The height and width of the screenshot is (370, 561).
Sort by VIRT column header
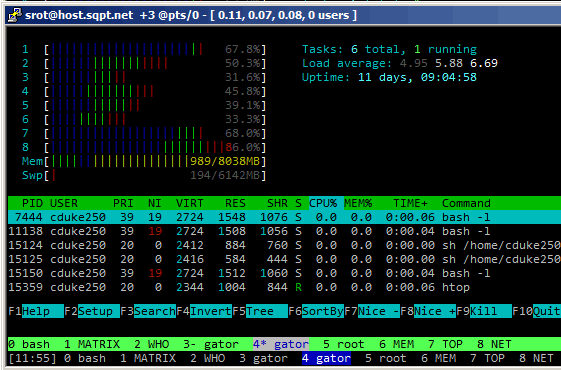tap(190, 203)
